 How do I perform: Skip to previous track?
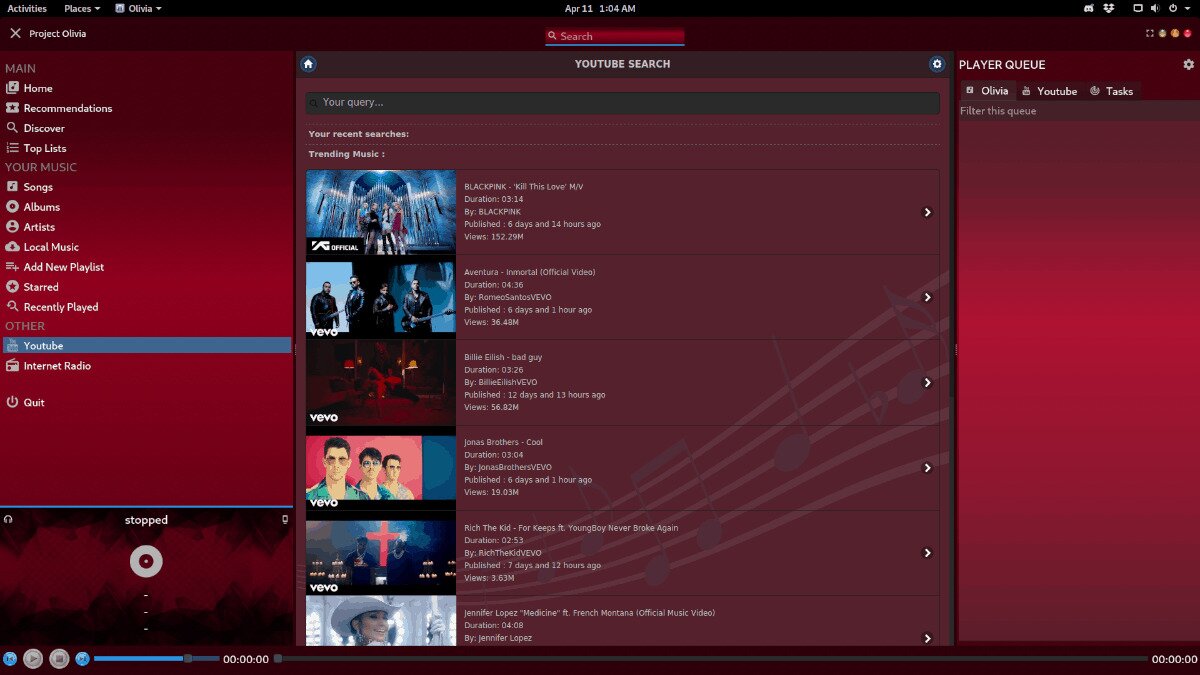(10, 659)
